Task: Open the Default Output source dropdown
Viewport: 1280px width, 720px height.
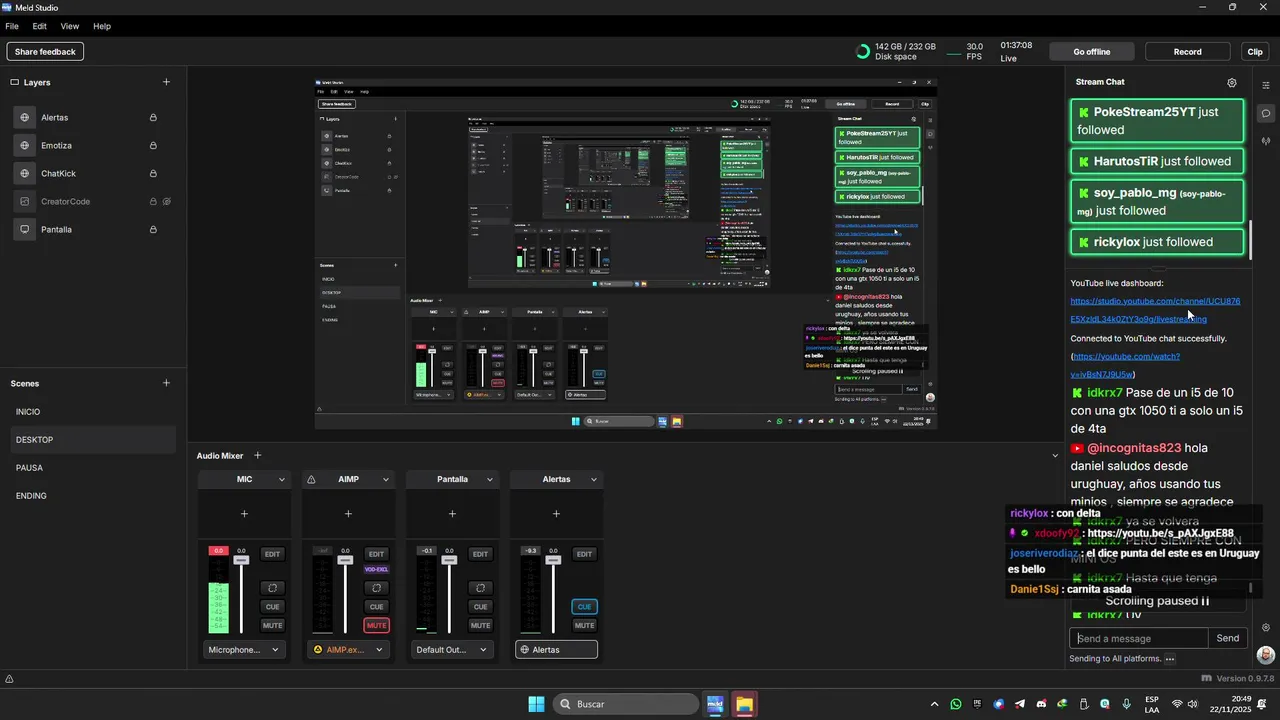Action: [452, 649]
